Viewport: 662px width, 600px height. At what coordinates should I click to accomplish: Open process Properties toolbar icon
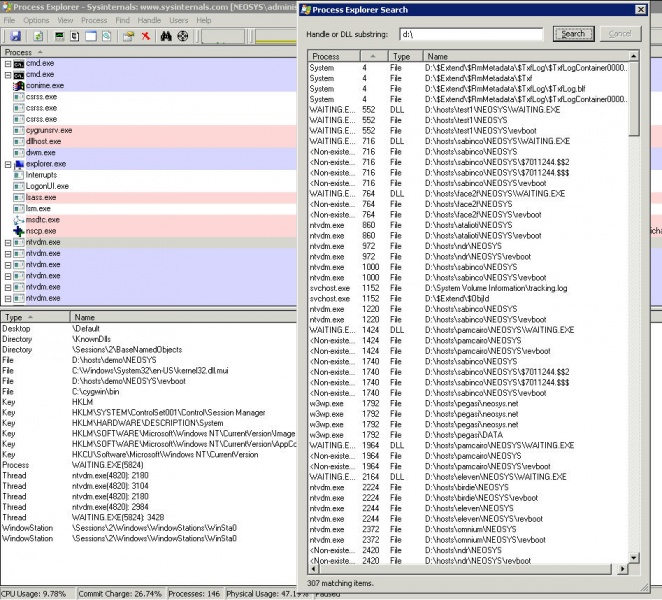(x=128, y=36)
